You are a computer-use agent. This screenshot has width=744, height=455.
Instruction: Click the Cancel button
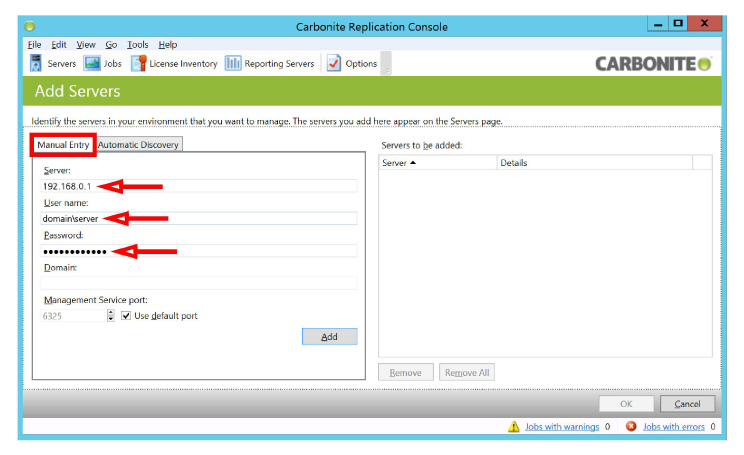coord(687,404)
